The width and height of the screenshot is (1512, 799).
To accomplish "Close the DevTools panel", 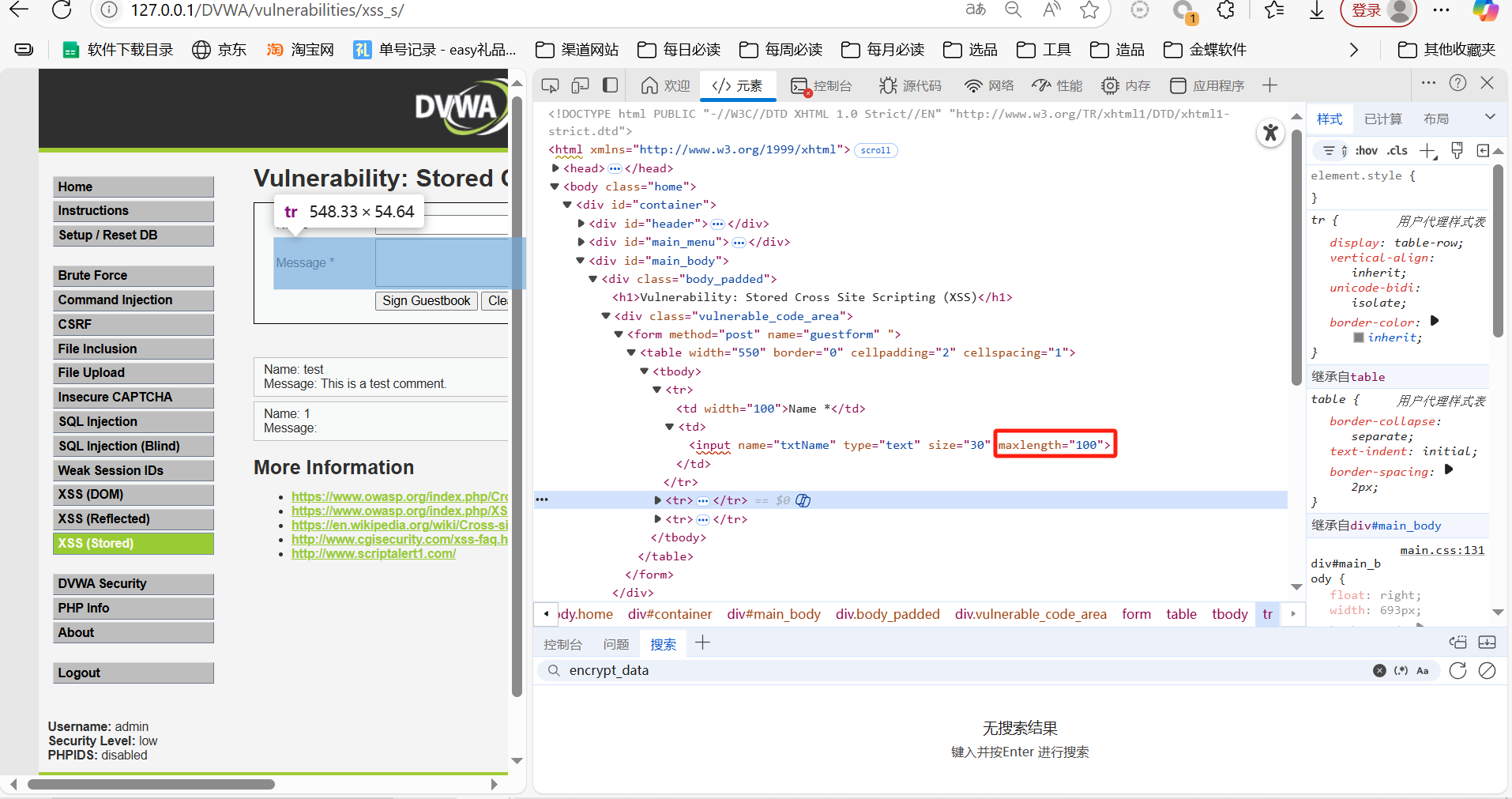I will click(x=1487, y=83).
